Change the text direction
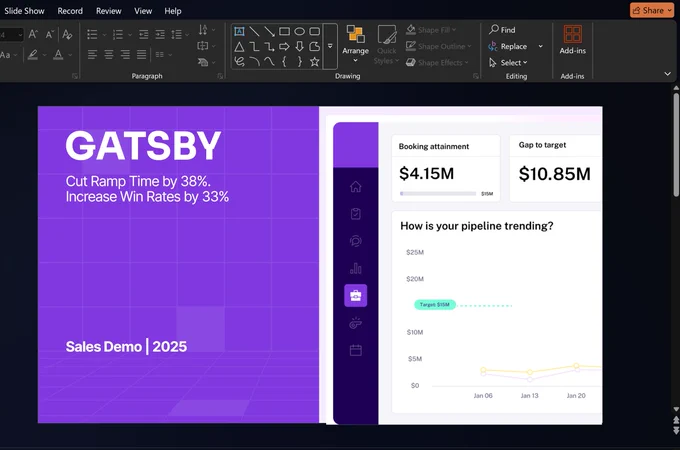The height and width of the screenshot is (450, 680). (206, 30)
